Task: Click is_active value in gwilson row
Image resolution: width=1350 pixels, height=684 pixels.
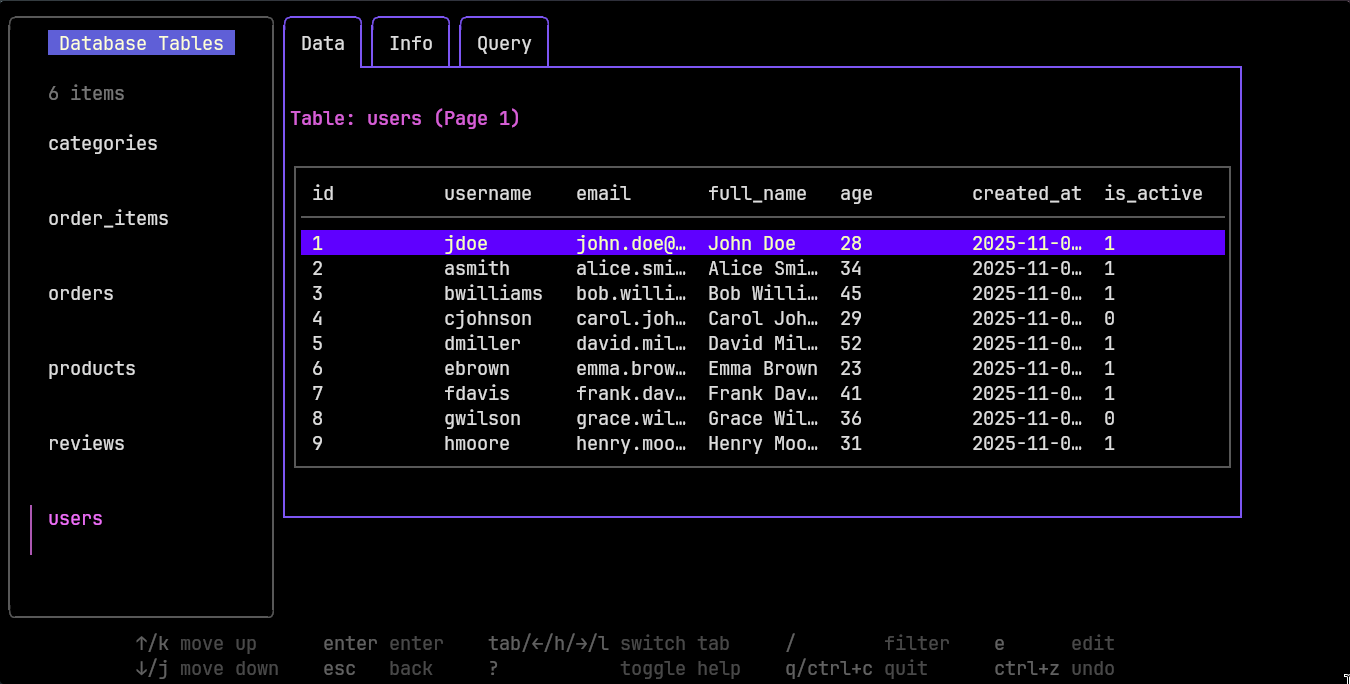Action: pos(1109,418)
